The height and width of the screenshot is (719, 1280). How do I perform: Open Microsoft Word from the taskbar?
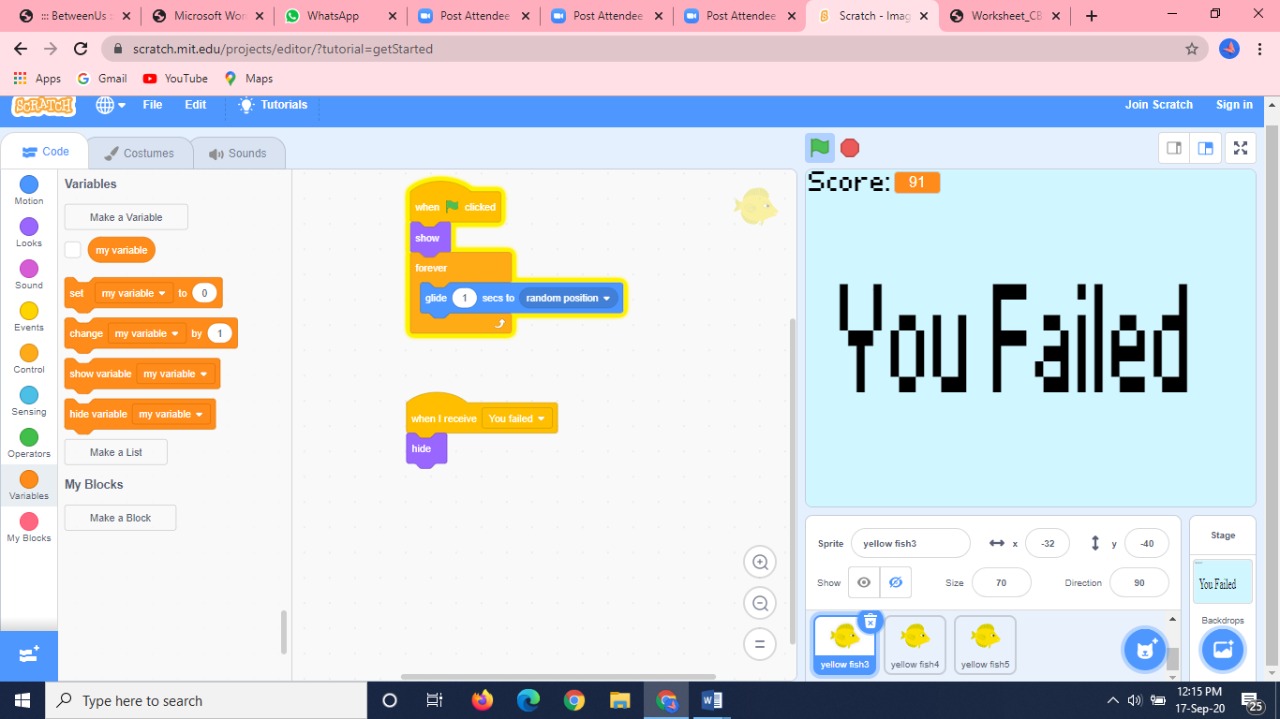[x=712, y=700]
